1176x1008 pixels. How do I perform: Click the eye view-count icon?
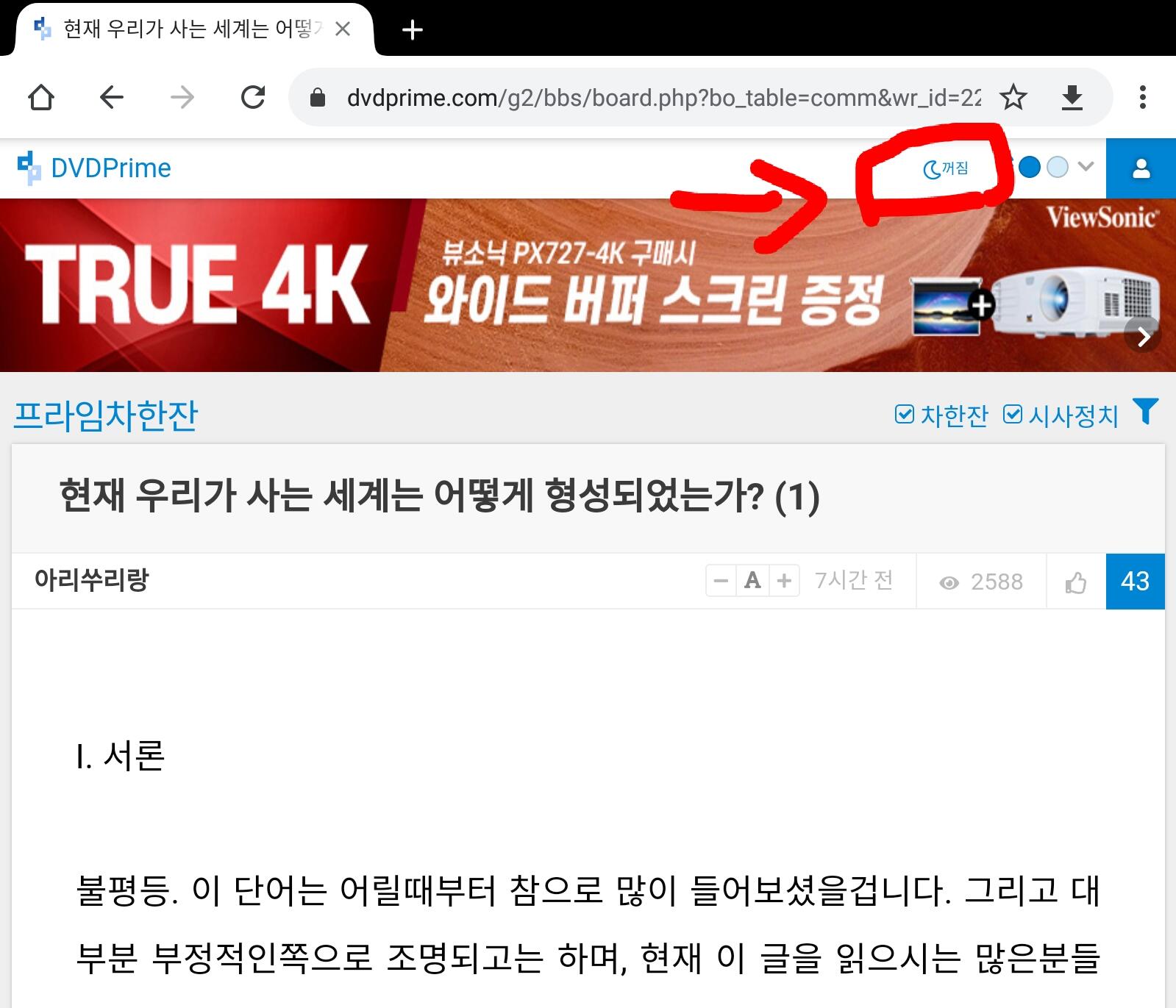click(x=949, y=583)
